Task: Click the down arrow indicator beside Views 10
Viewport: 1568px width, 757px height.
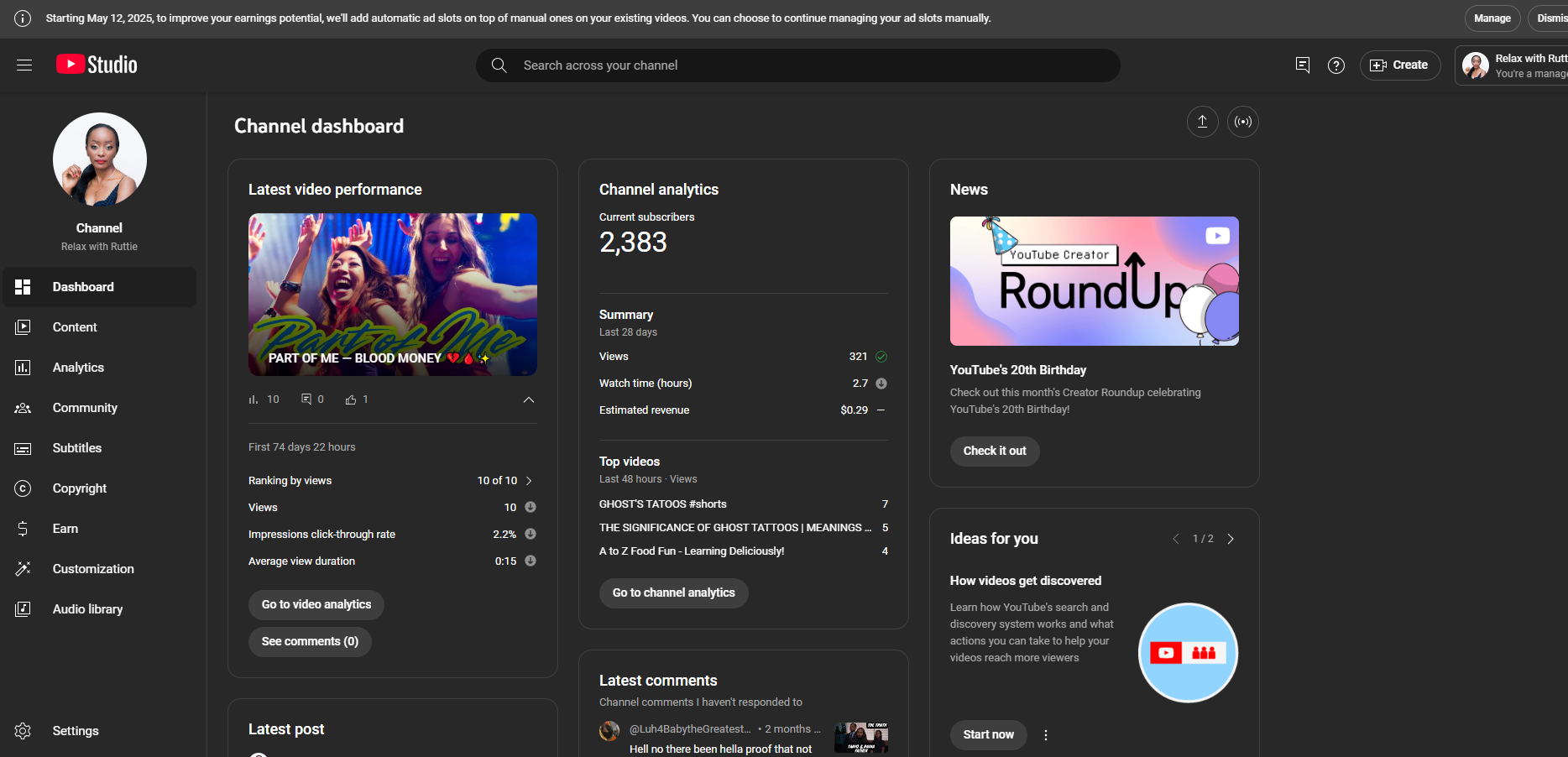Action: [x=531, y=507]
